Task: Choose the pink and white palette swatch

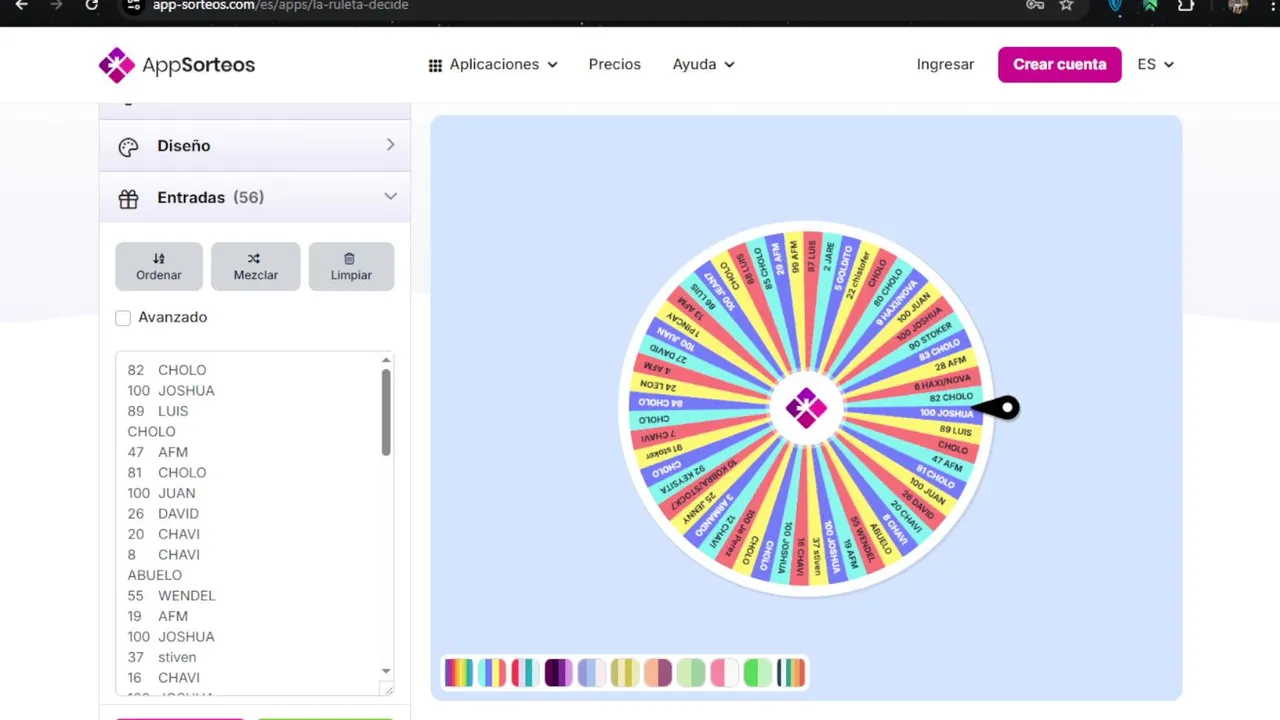Action: (724, 672)
